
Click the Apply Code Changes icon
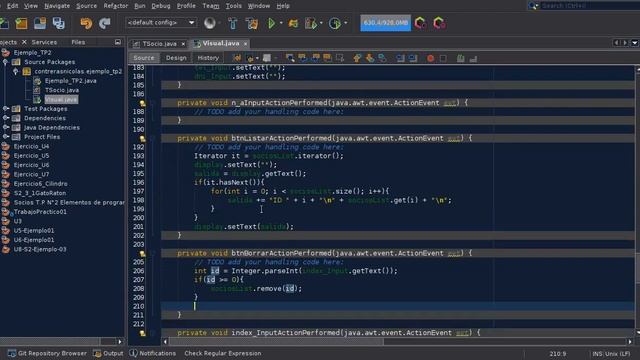pos(293,23)
